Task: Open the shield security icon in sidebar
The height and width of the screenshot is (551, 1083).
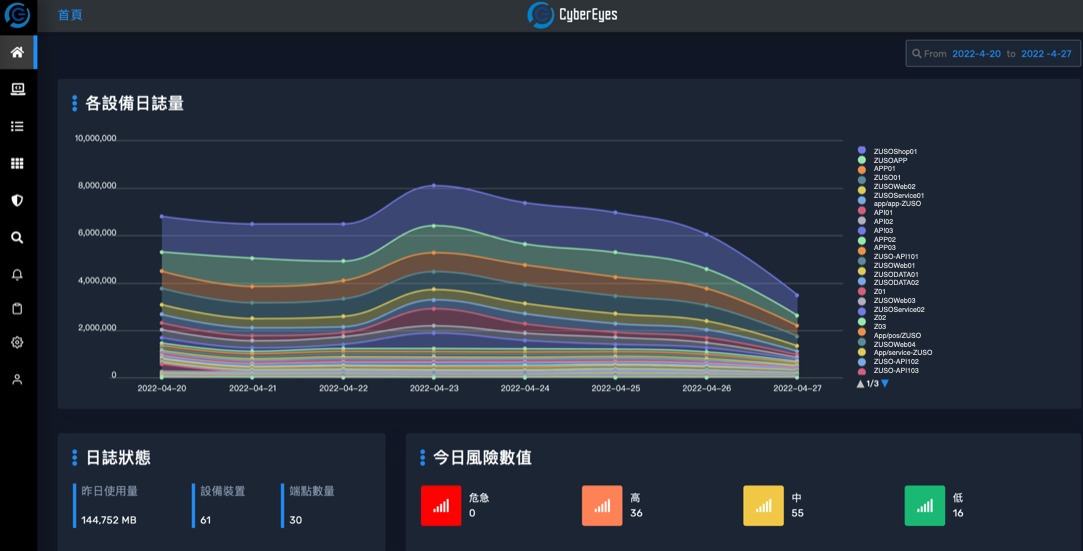Action: 17,200
